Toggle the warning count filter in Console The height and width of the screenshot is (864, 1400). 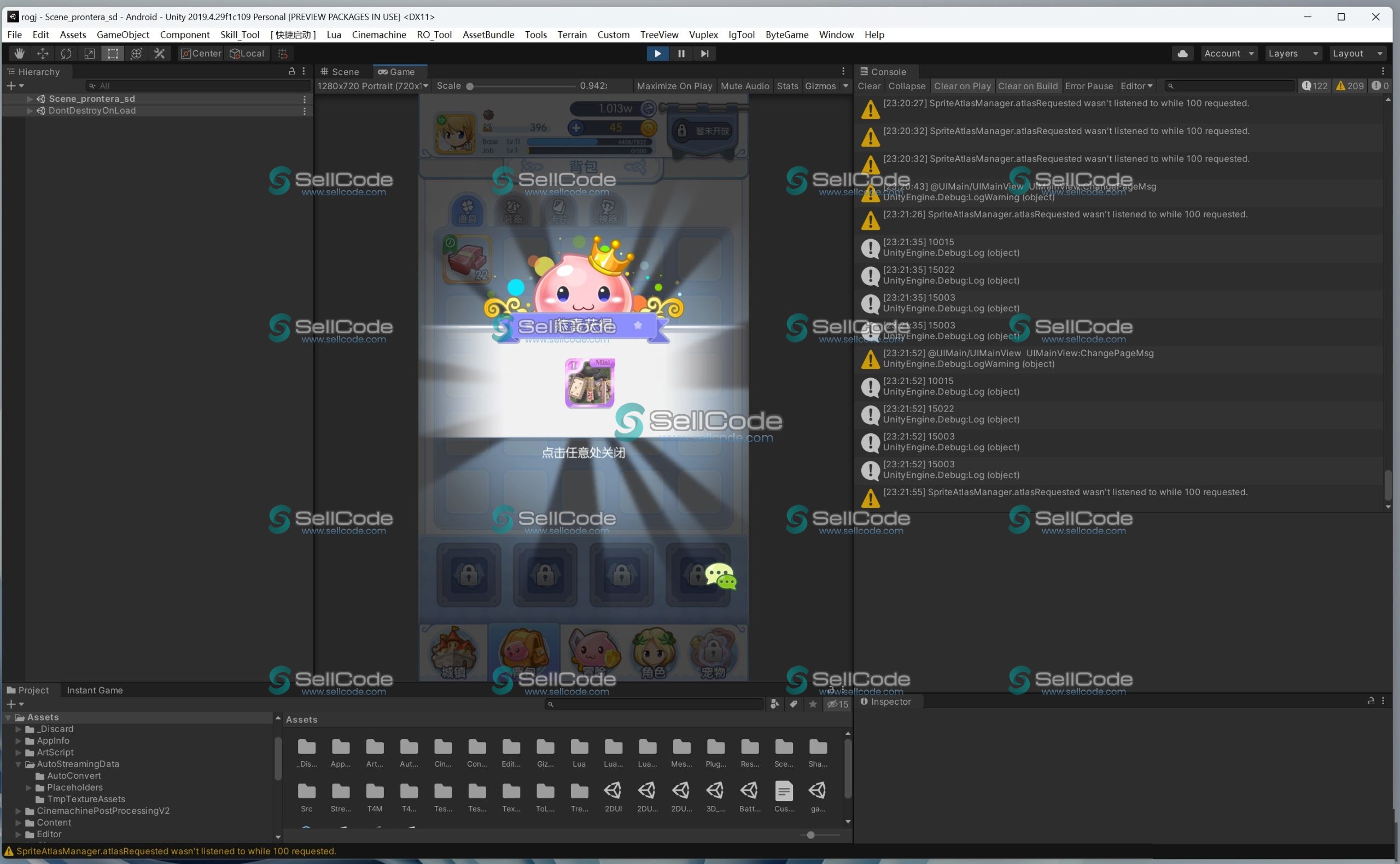point(1349,86)
